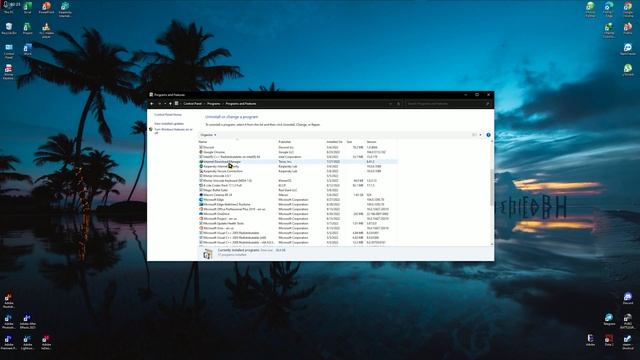
Task: Open the Excel desktop shortcut
Action: [27, 7]
